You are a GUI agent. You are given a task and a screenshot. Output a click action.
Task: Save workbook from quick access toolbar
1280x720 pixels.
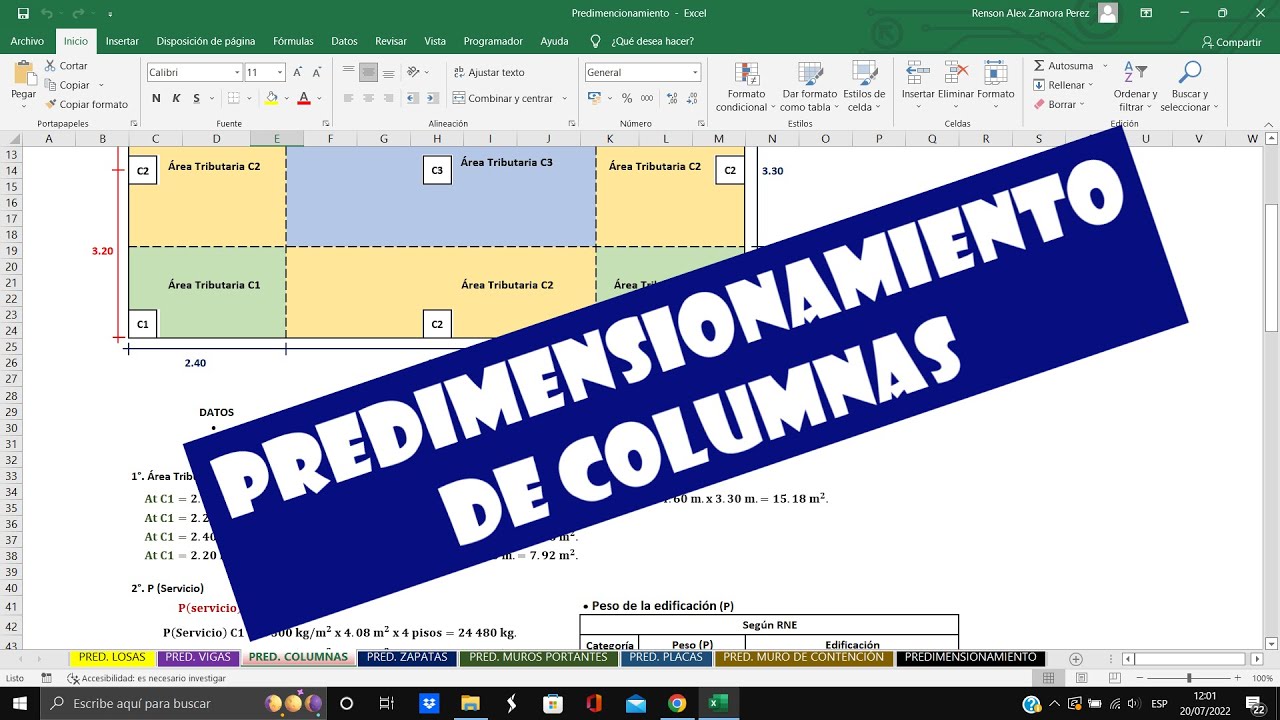23,13
